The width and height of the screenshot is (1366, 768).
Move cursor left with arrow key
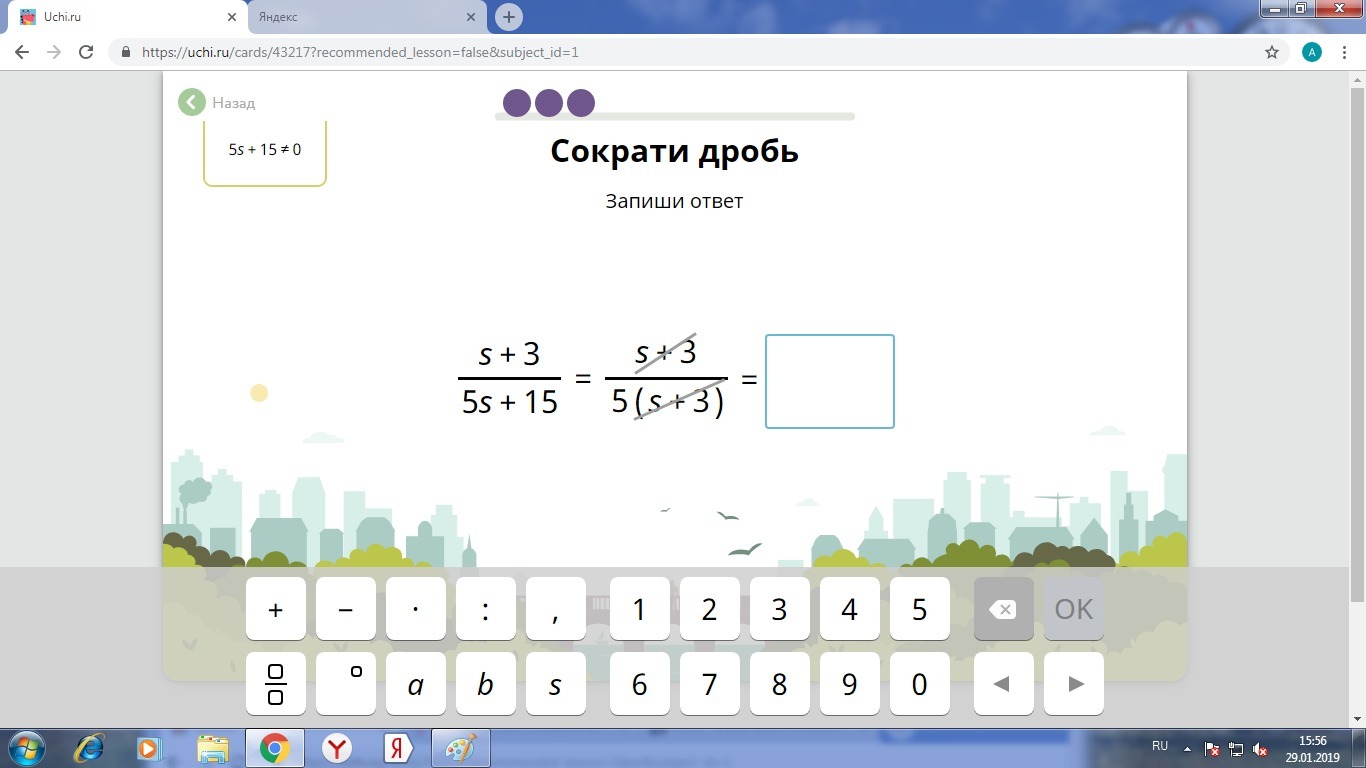pyautogui.click(x=1004, y=684)
